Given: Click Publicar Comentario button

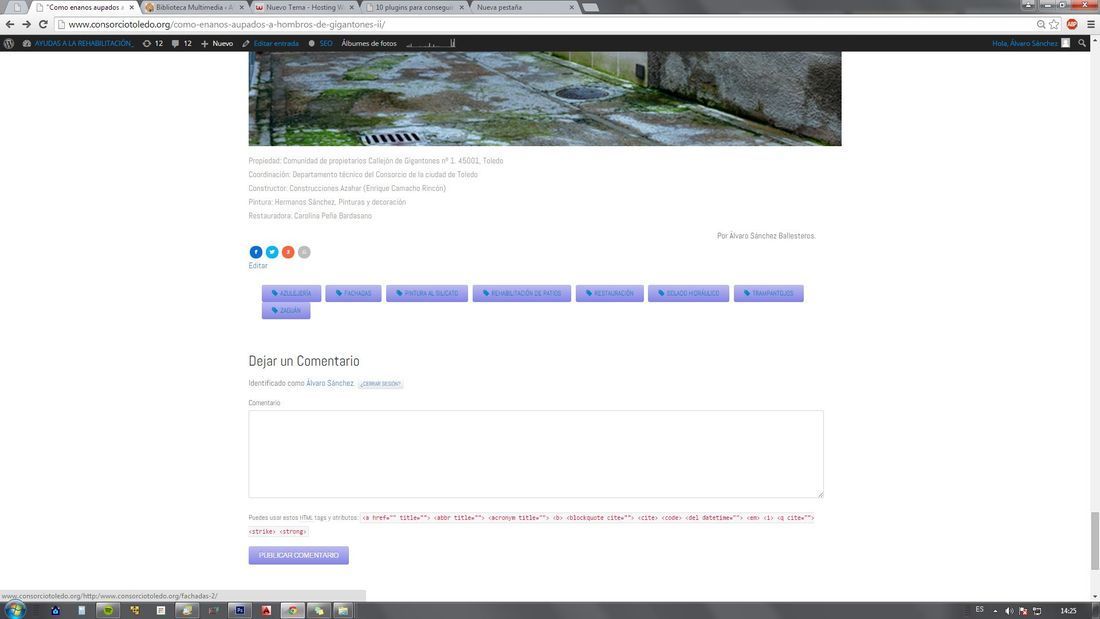Looking at the screenshot, I should pyautogui.click(x=298, y=555).
